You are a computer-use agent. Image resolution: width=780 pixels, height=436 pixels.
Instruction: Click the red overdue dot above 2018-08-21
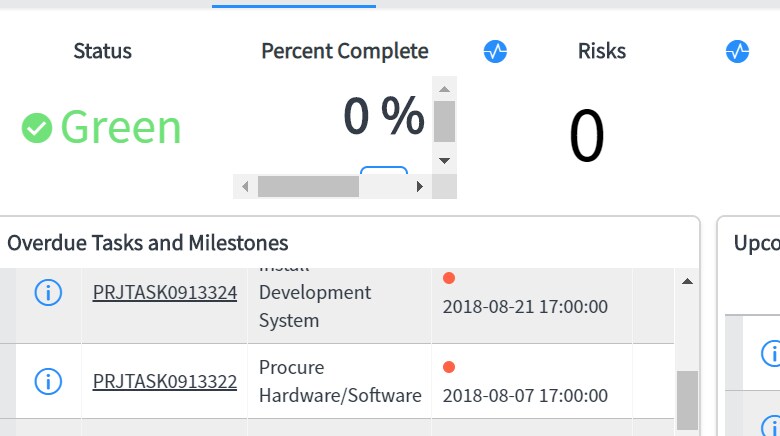(449, 278)
